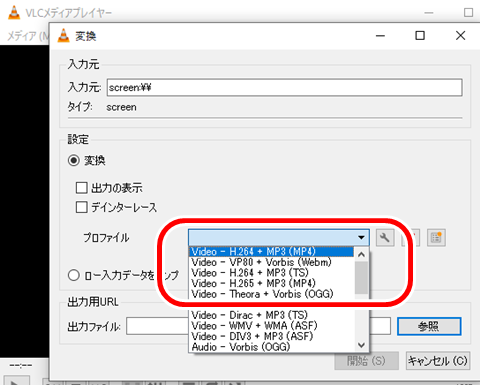480x385 pixels.
Task: Open the メディア menu in VLC window
Action: [x=28, y=36]
